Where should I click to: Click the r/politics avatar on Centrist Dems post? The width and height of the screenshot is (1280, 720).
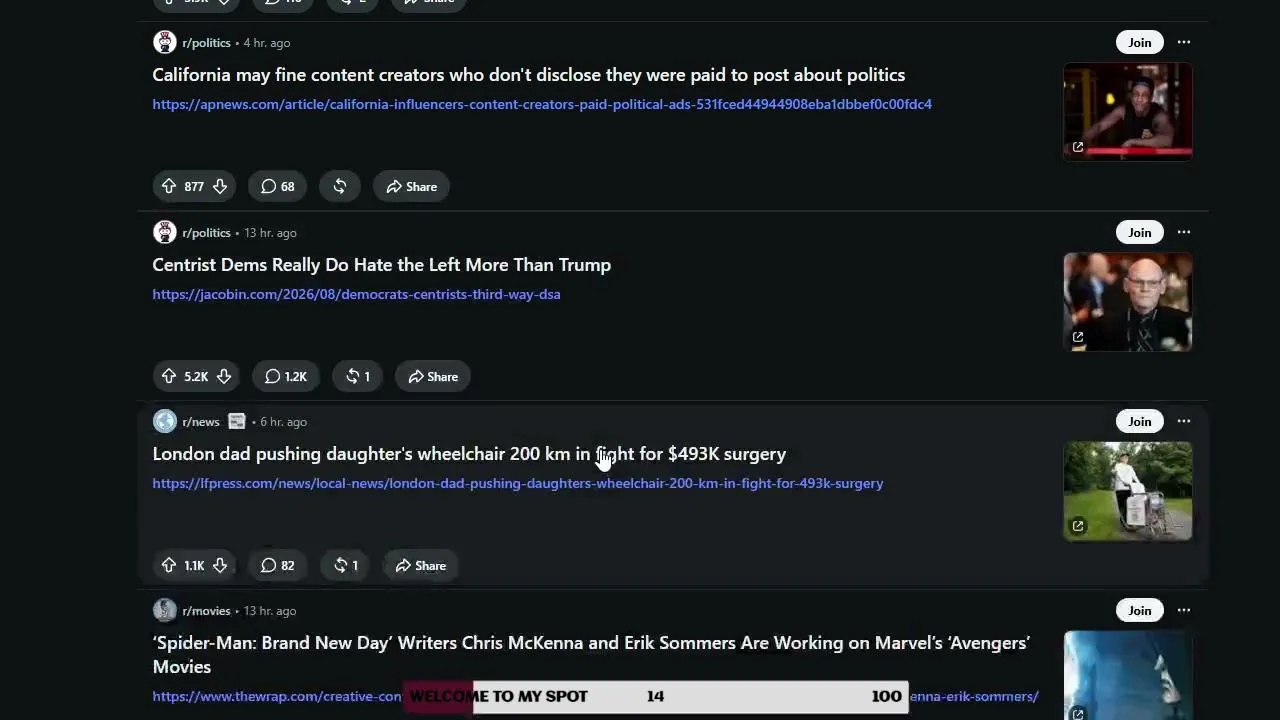pyautogui.click(x=164, y=232)
